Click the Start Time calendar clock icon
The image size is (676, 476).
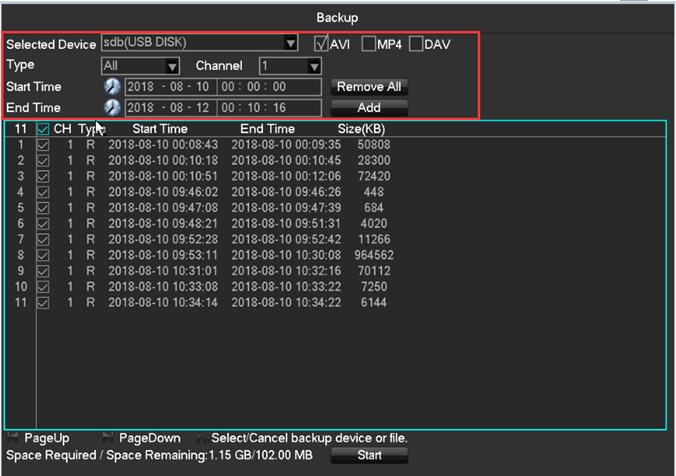pos(112,87)
